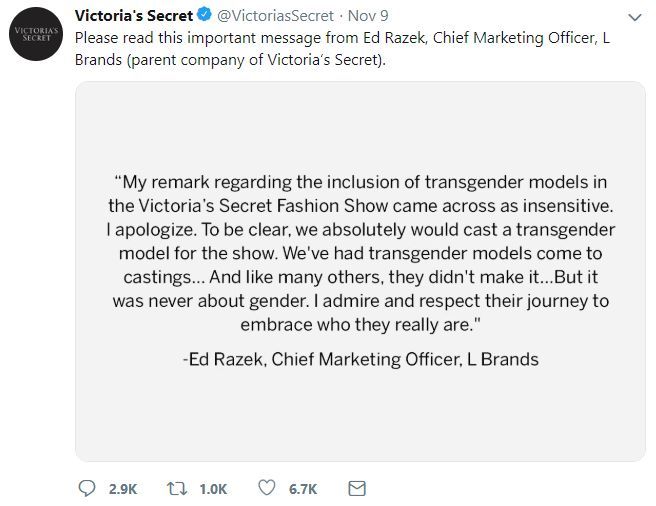Viewport: 656px width, 506px height.
Task: Like the tweet with the heart icon
Action: [268, 488]
